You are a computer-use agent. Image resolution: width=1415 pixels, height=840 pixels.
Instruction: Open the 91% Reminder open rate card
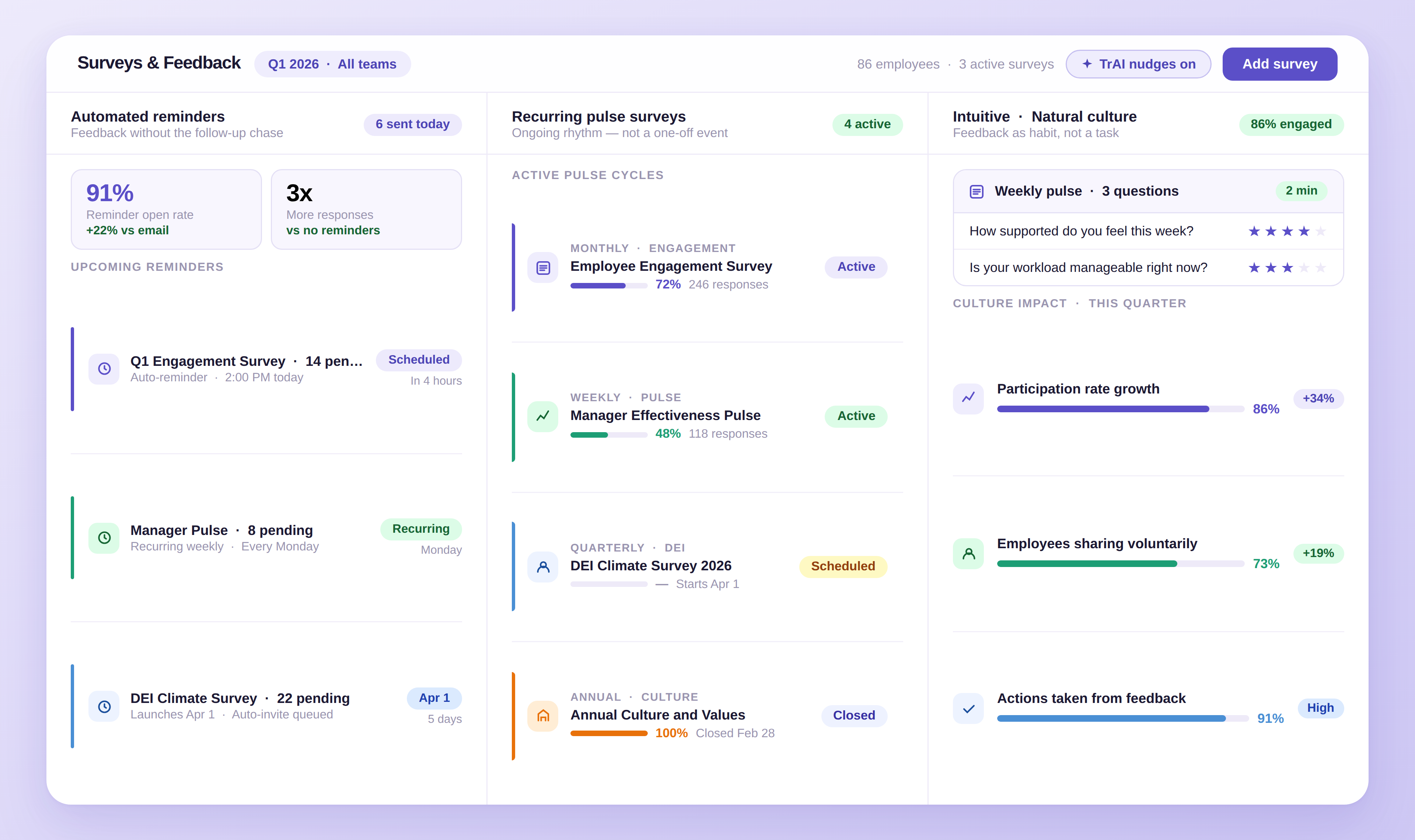pyautogui.click(x=166, y=209)
